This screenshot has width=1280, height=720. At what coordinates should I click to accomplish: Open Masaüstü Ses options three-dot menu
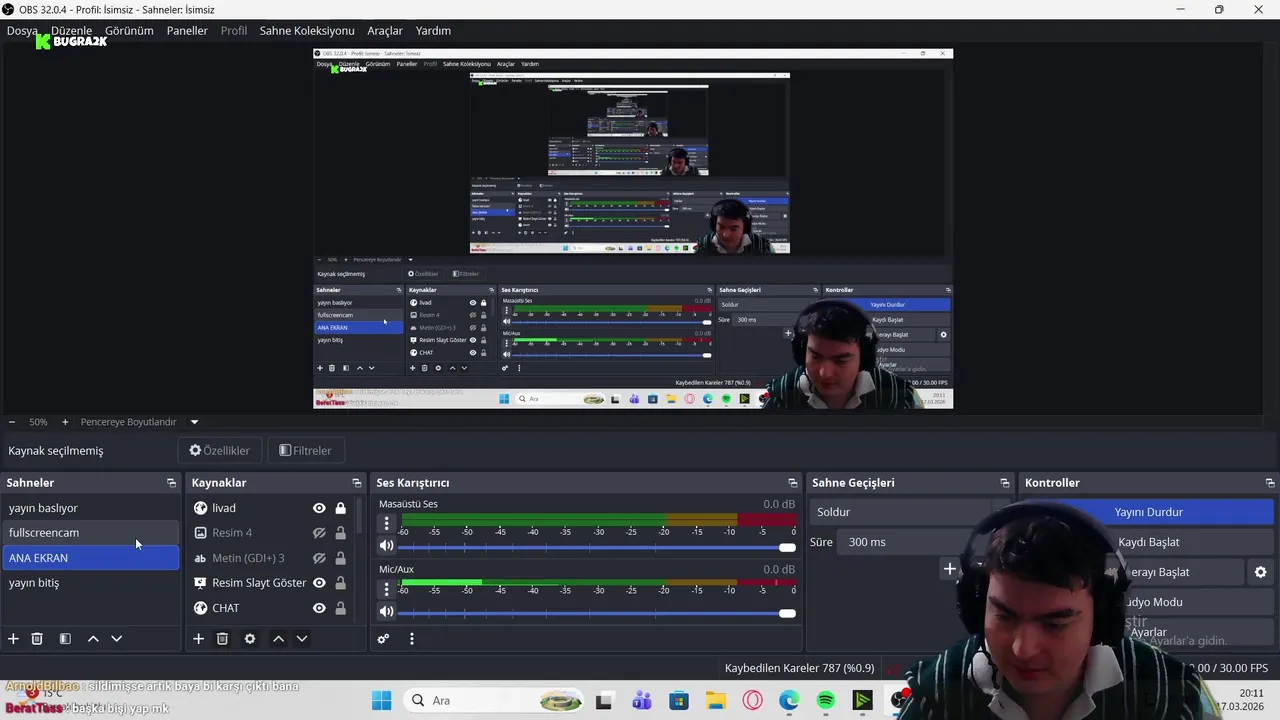coord(386,523)
